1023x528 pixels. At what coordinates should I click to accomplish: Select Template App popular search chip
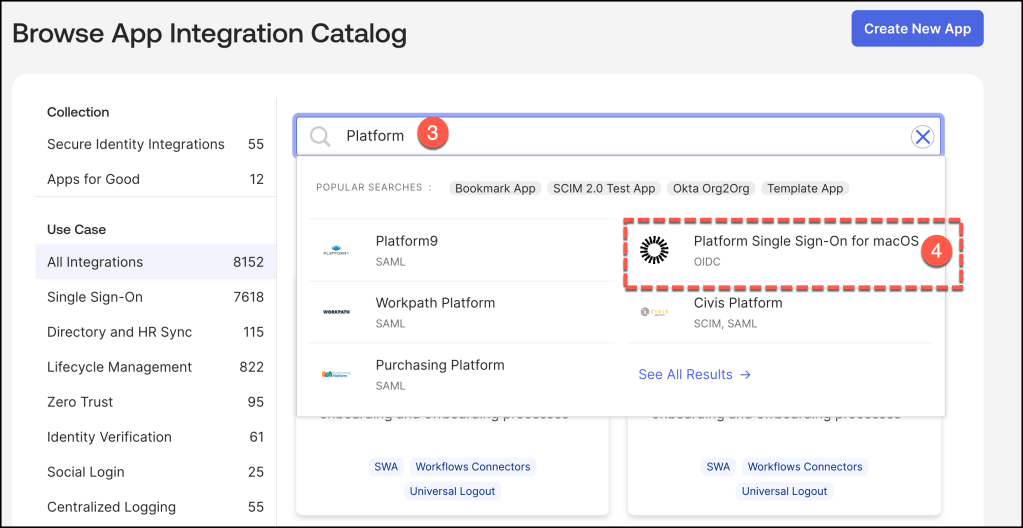(x=804, y=188)
